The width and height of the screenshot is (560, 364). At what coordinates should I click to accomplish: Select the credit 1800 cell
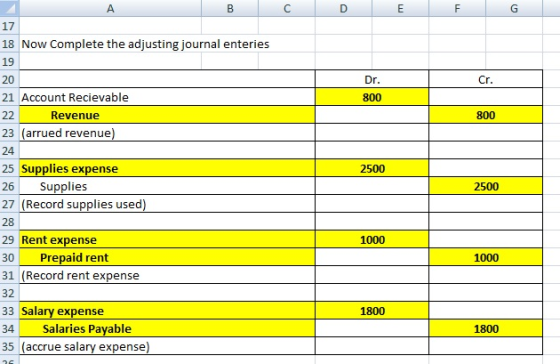tap(485, 328)
